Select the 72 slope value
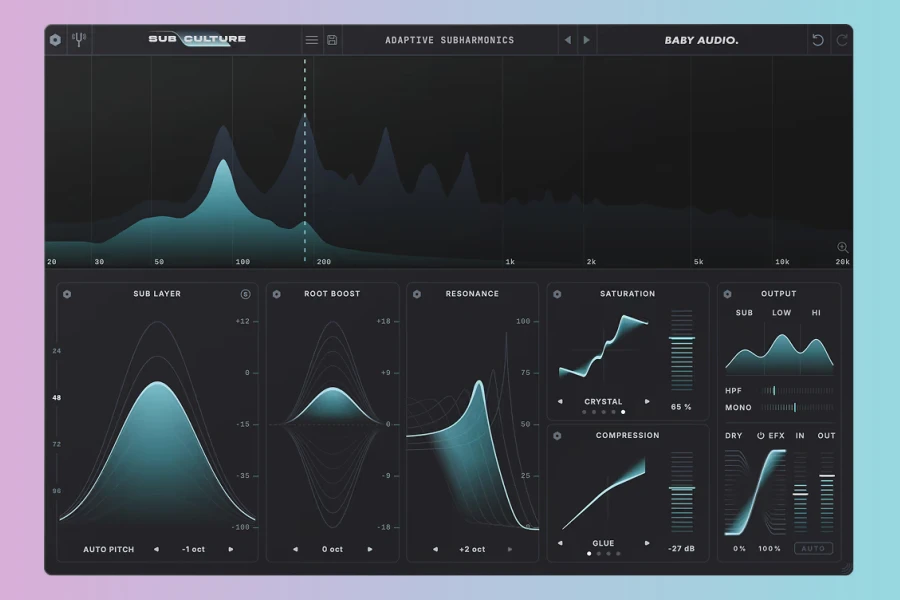Screen dimensions: 900x600 coord(56,444)
